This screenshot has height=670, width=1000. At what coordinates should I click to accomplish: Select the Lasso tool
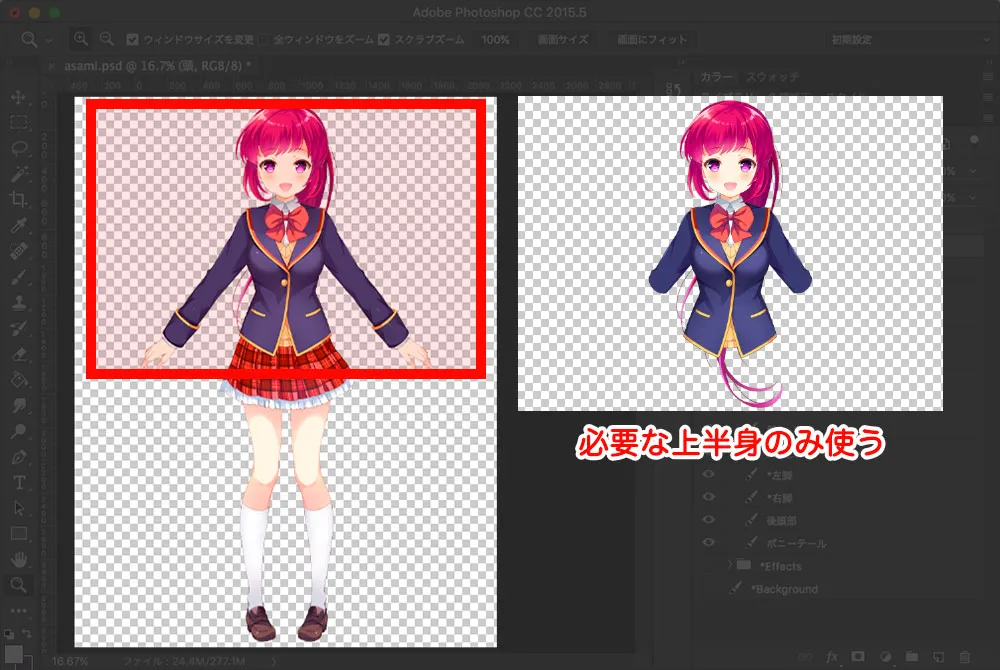coord(18,149)
